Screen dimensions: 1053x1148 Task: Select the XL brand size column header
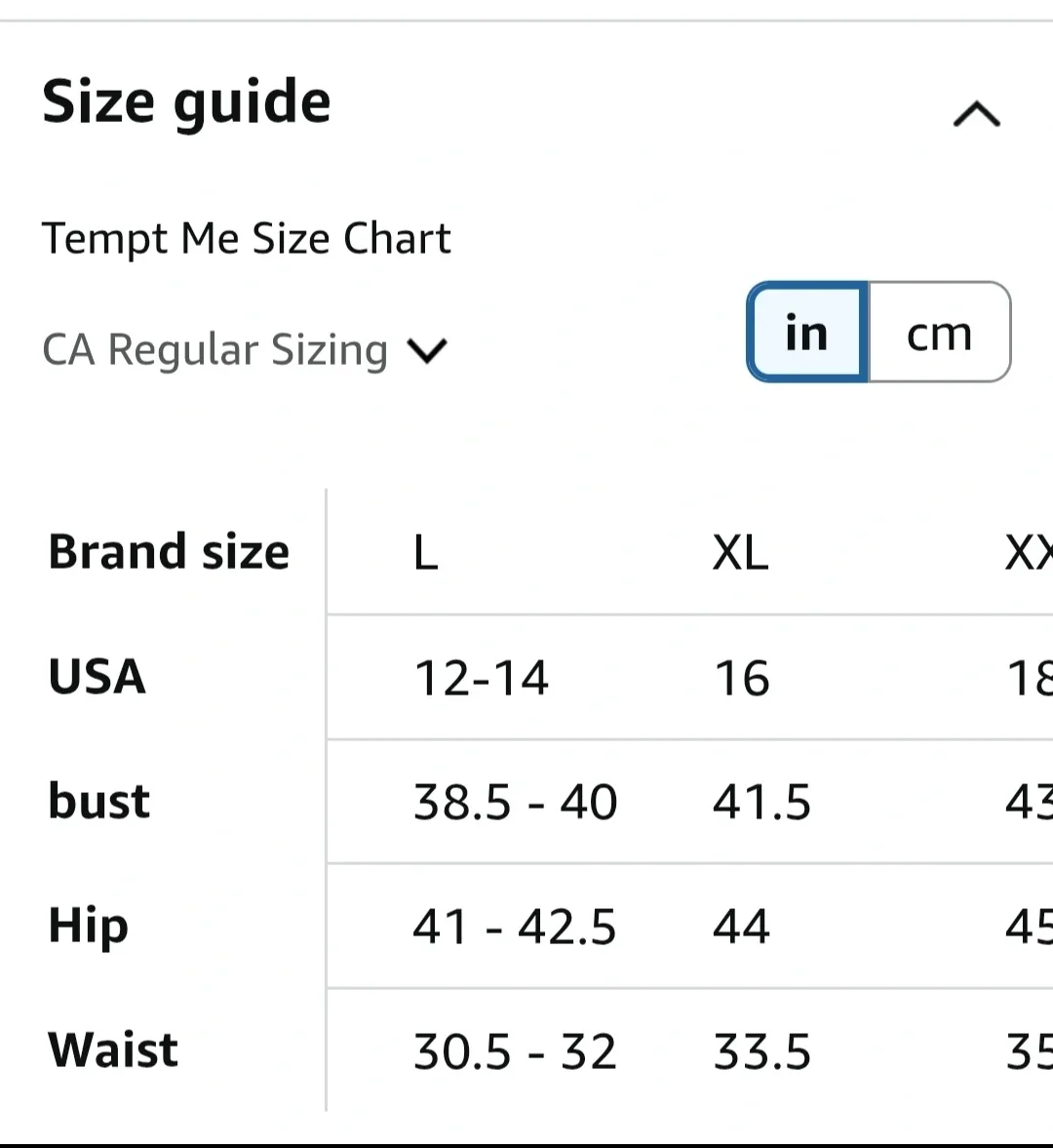click(x=740, y=553)
